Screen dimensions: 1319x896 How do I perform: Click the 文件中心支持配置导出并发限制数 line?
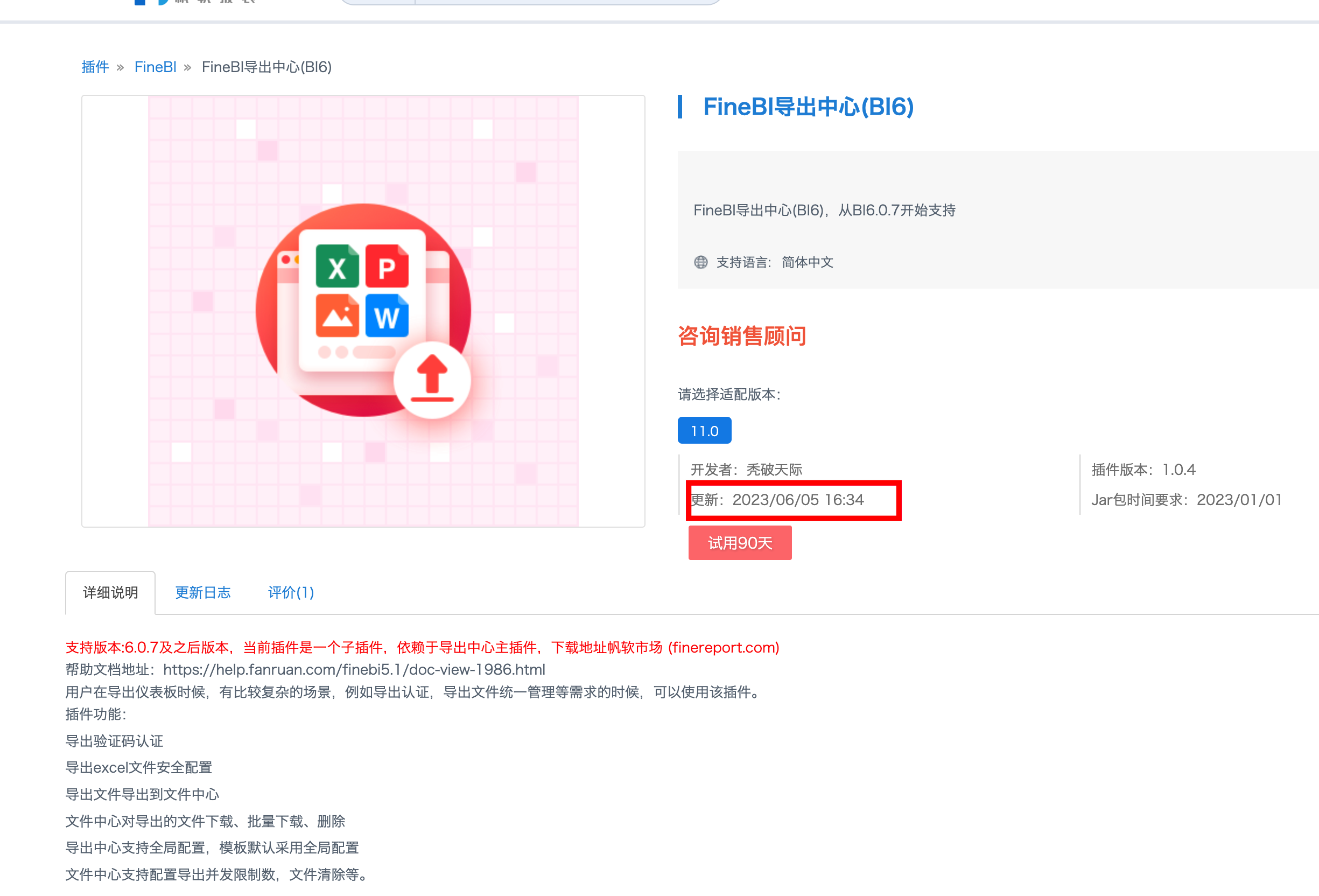[x=216, y=874]
